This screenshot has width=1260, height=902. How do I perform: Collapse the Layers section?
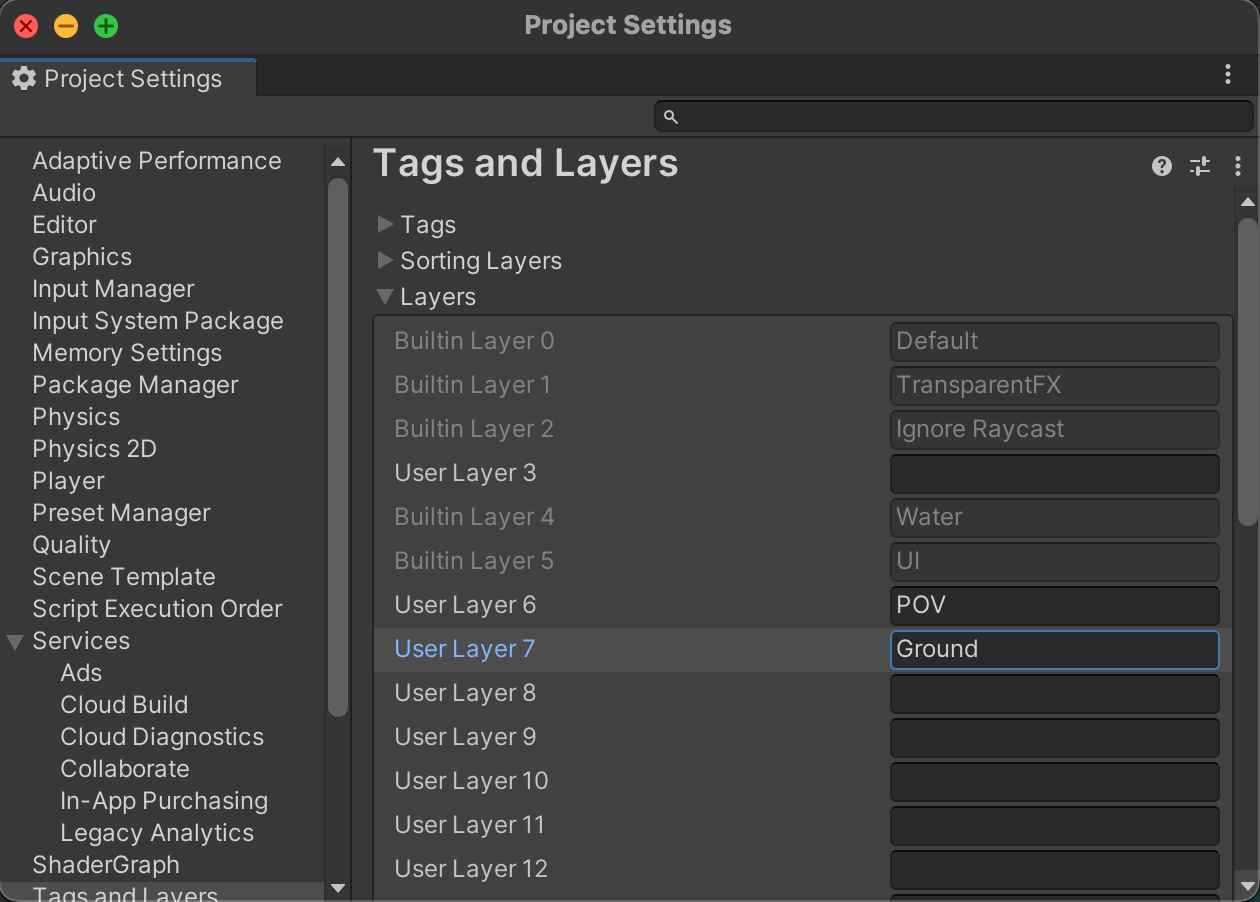[385, 297]
